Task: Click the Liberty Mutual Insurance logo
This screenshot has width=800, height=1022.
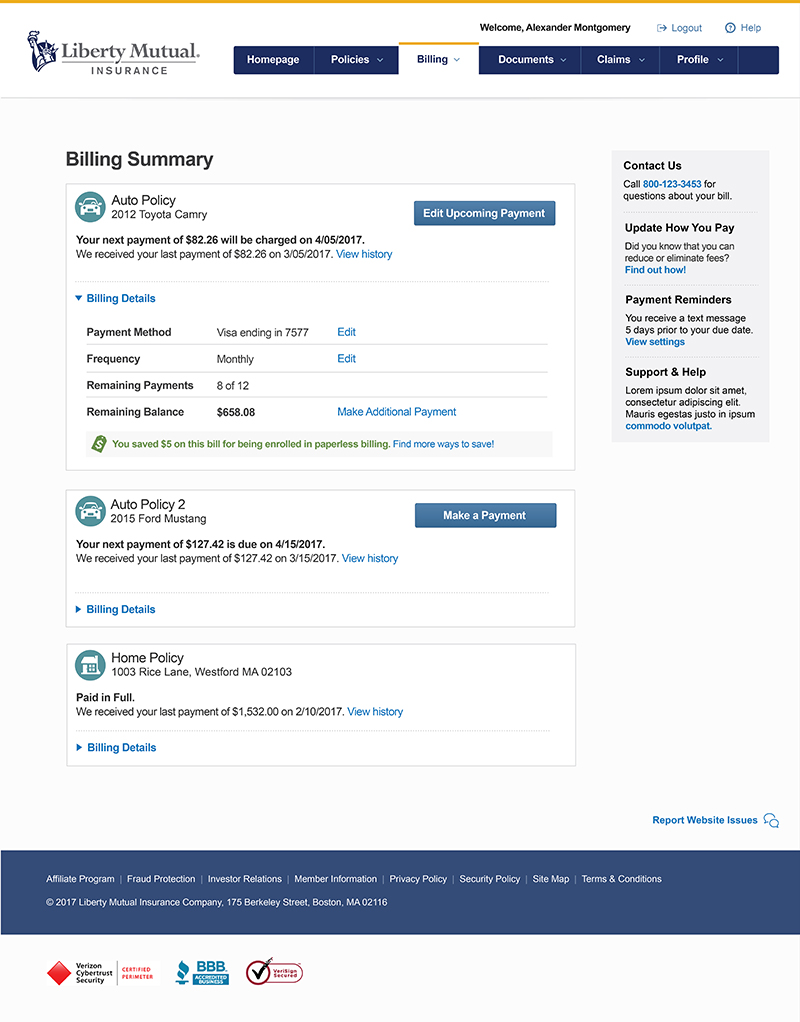Action: tap(113, 52)
